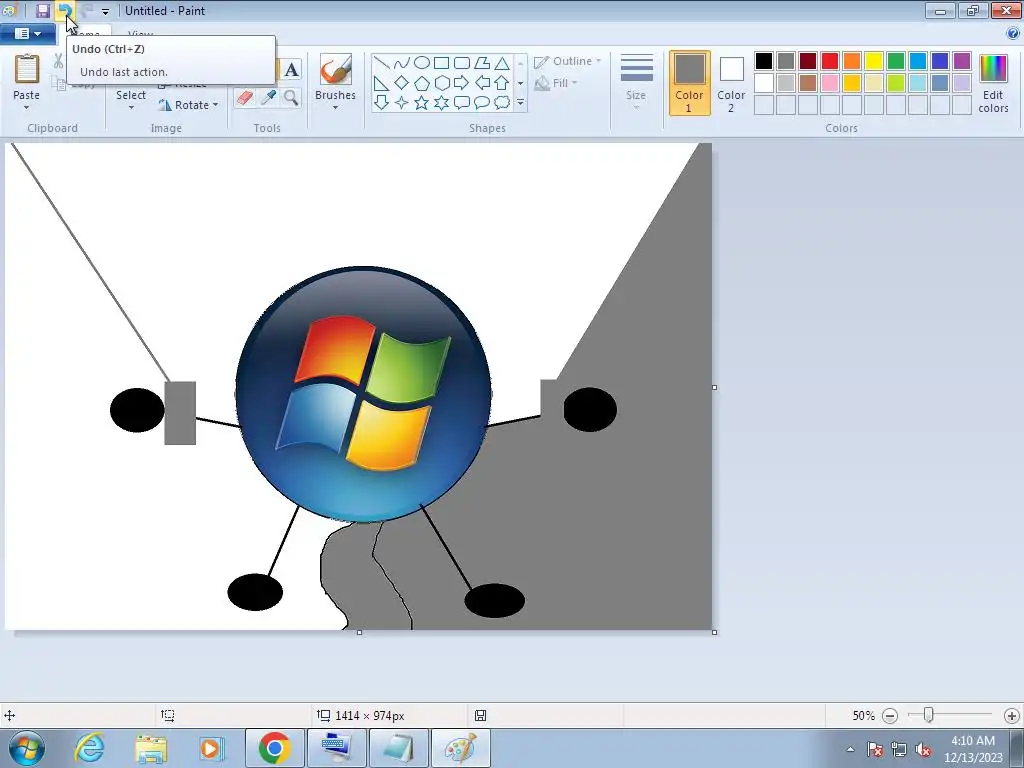
Task: Click the zoom in plus button
Action: pos(1012,716)
